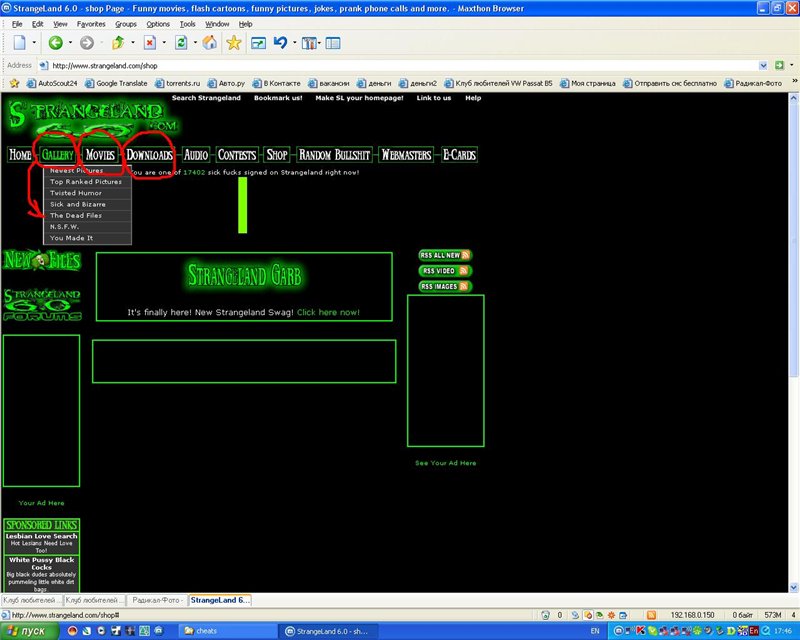Click the Downloads navigation button
The width and height of the screenshot is (800, 640).
tap(150, 155)
